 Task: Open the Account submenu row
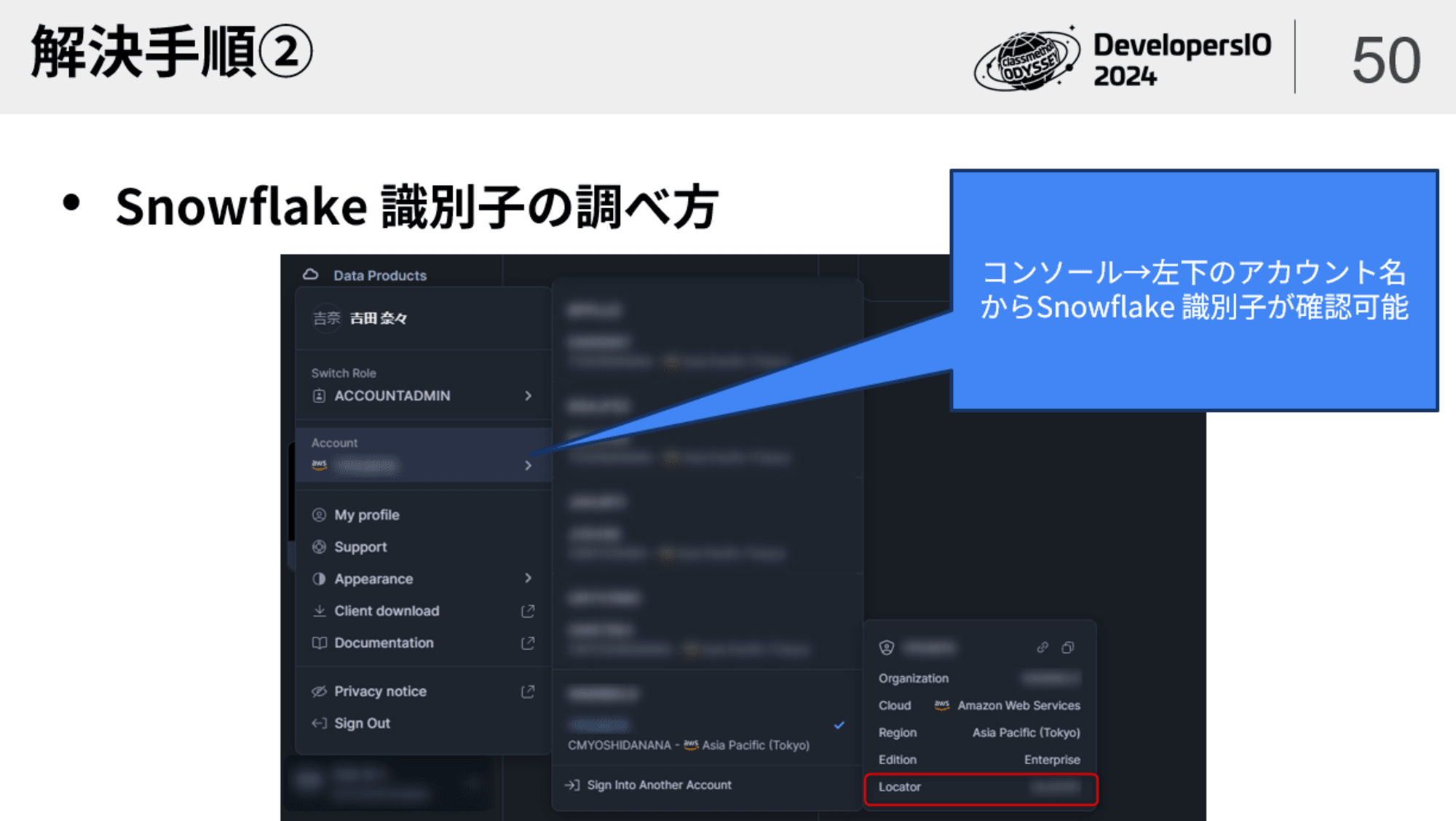pyautogui.click(x=422, y=455)
